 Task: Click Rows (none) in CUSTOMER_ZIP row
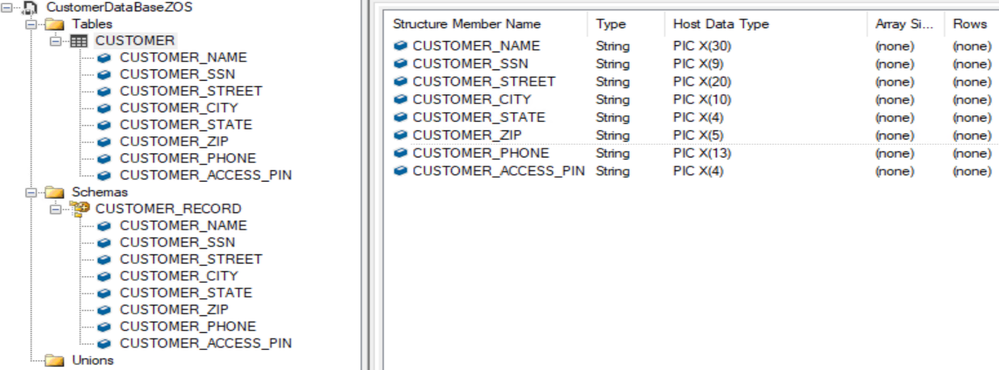pyautogui.click(x=972, y=136)
